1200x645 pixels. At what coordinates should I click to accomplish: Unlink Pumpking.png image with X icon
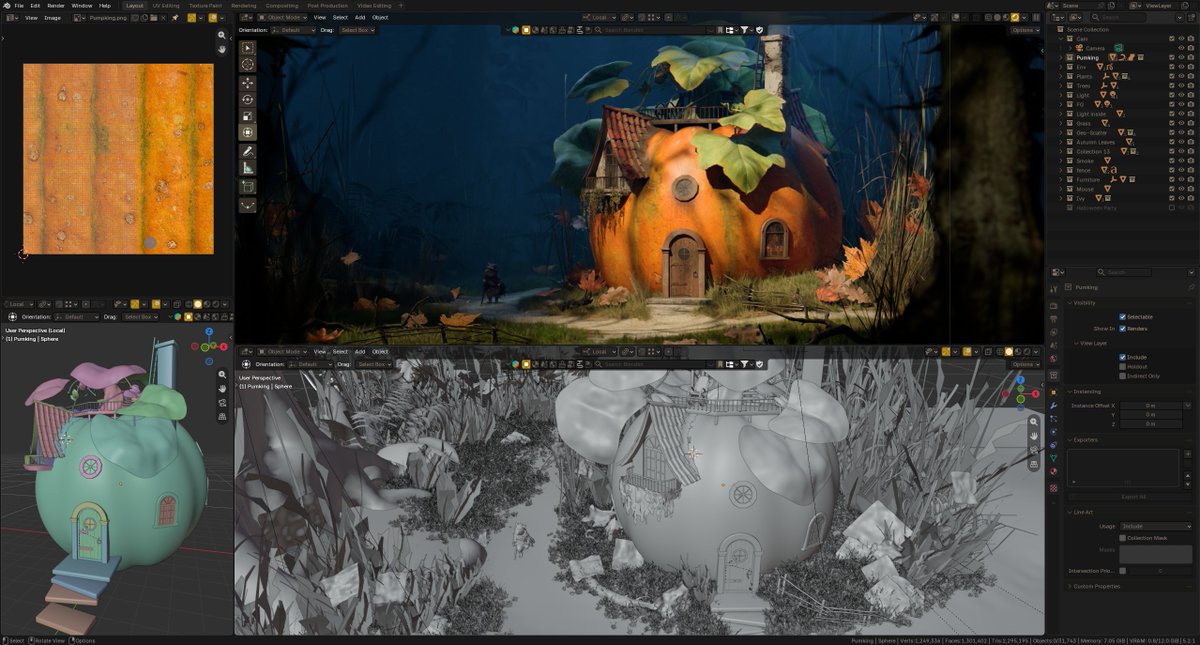164,17
